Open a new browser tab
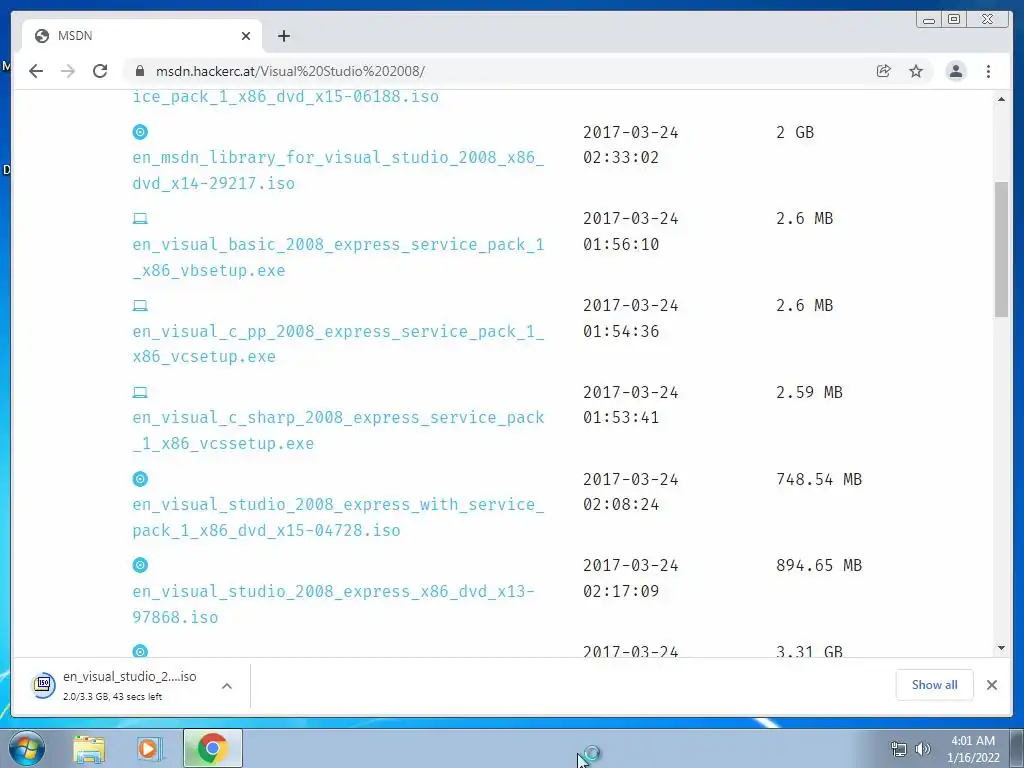 [x=283, y=36]
